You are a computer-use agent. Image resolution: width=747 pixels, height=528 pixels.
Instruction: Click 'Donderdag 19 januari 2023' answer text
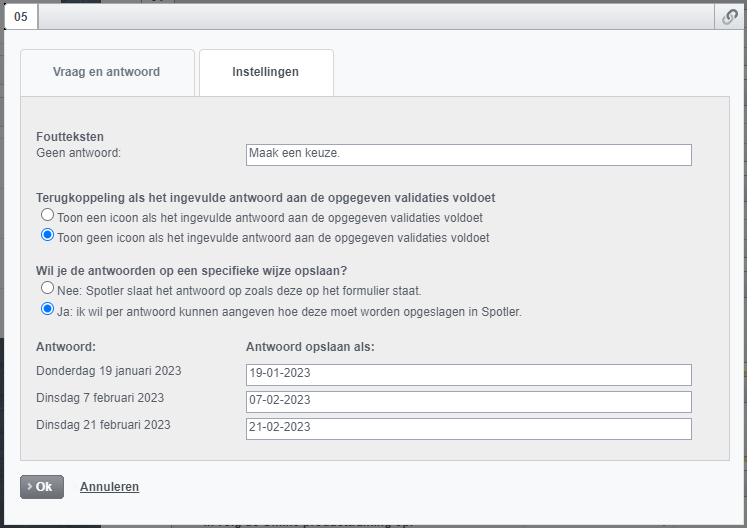pyautogui.click(x=109, y=371)
